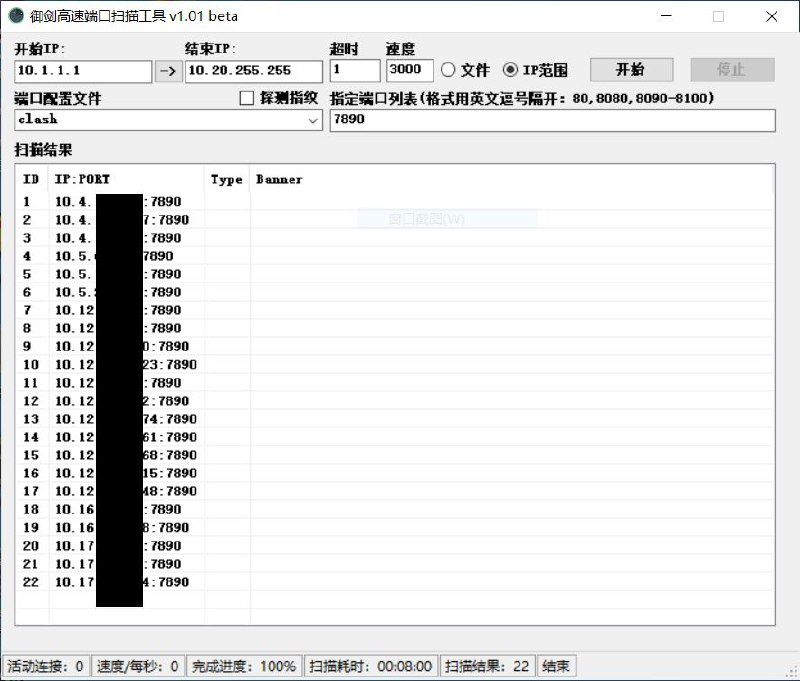
Task: Click the 活动连接 status bar entry
Action: 46,666
